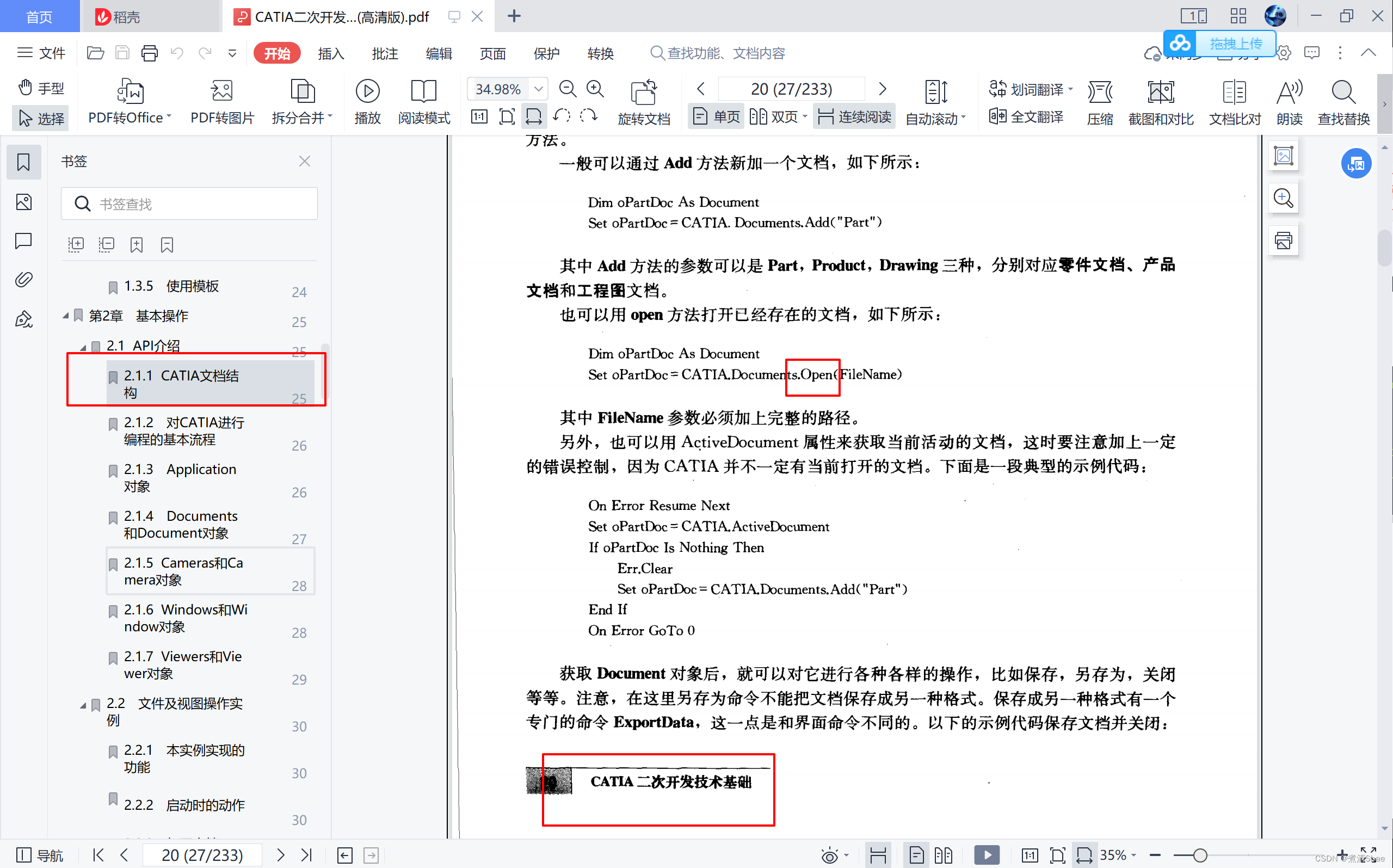The width and height of the screenshot is (1393, 868).
Task: Open the thumbnail panel in left sidebar
Action: [23, 202]
